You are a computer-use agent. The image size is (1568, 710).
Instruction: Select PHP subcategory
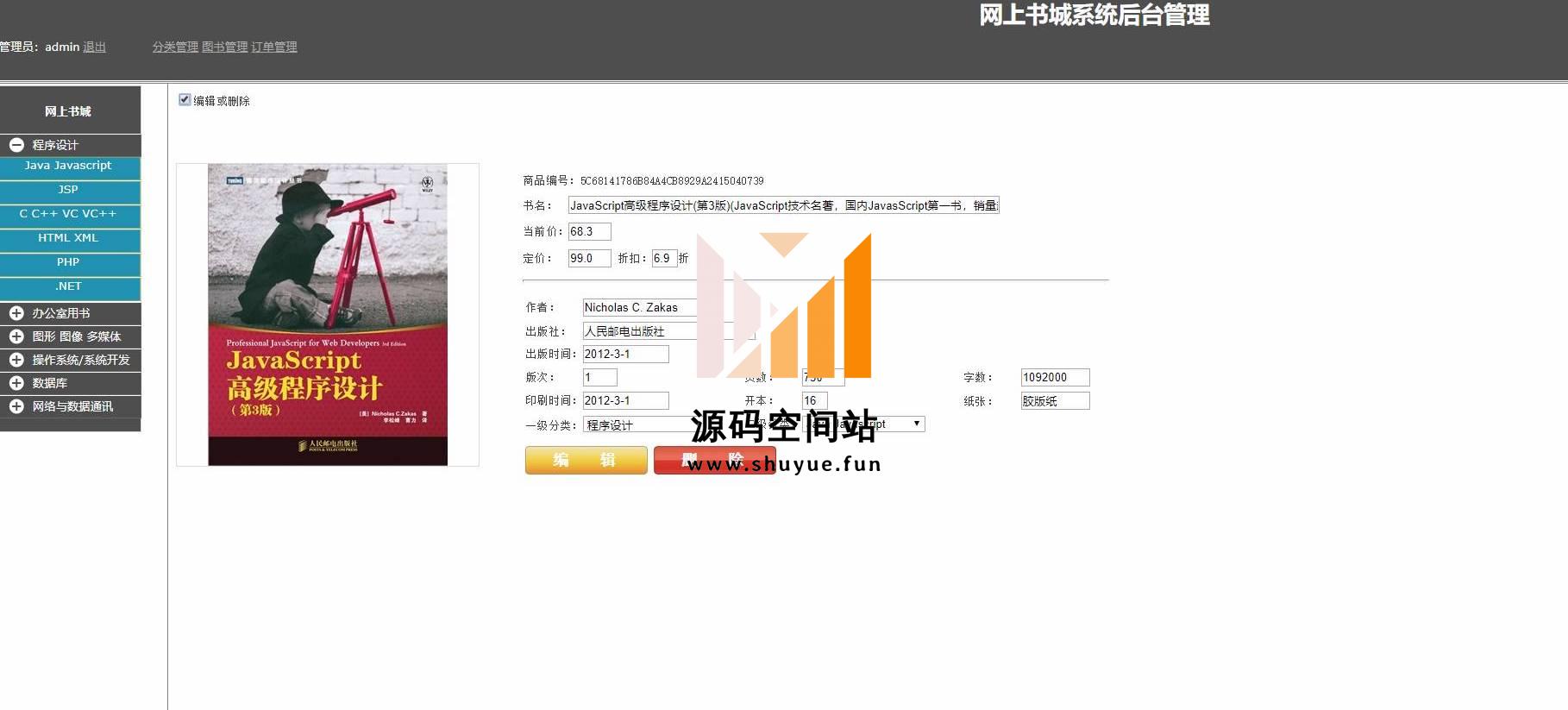coord(69,262)
